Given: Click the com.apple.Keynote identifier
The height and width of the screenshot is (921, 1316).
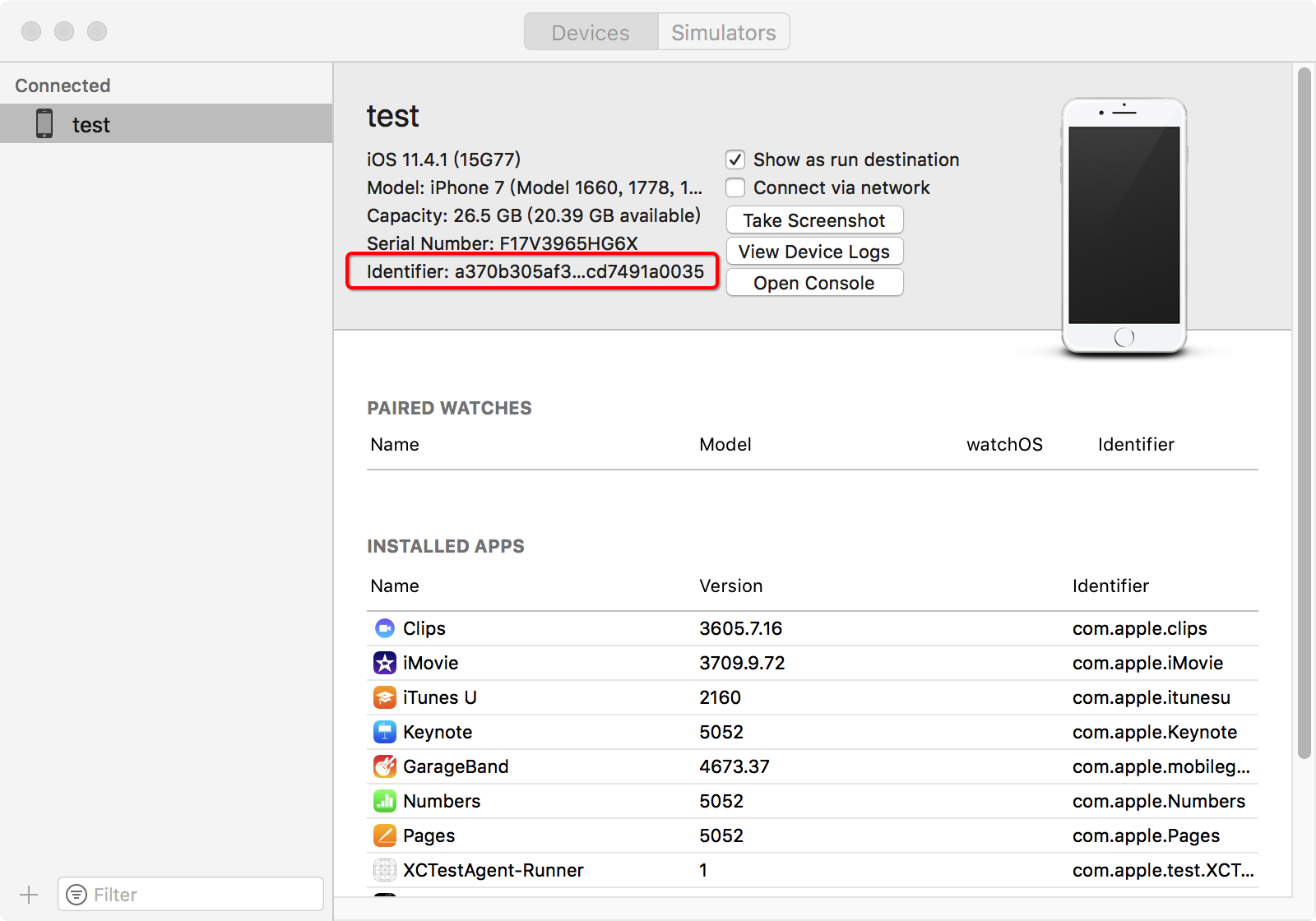Looking at the screenshot, I should coord(1155,733).
